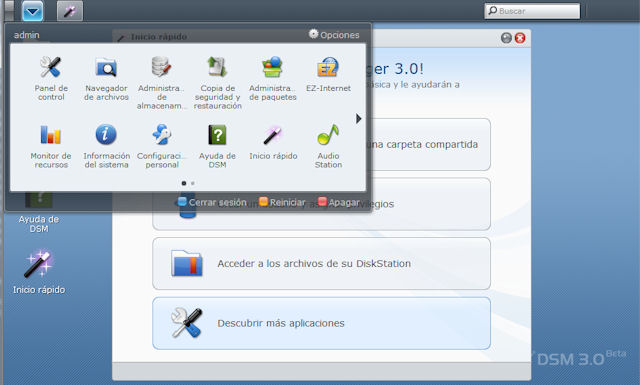Open the Inicio rápido desktop shortcut
Screen dimensions: 640x385
39,272
